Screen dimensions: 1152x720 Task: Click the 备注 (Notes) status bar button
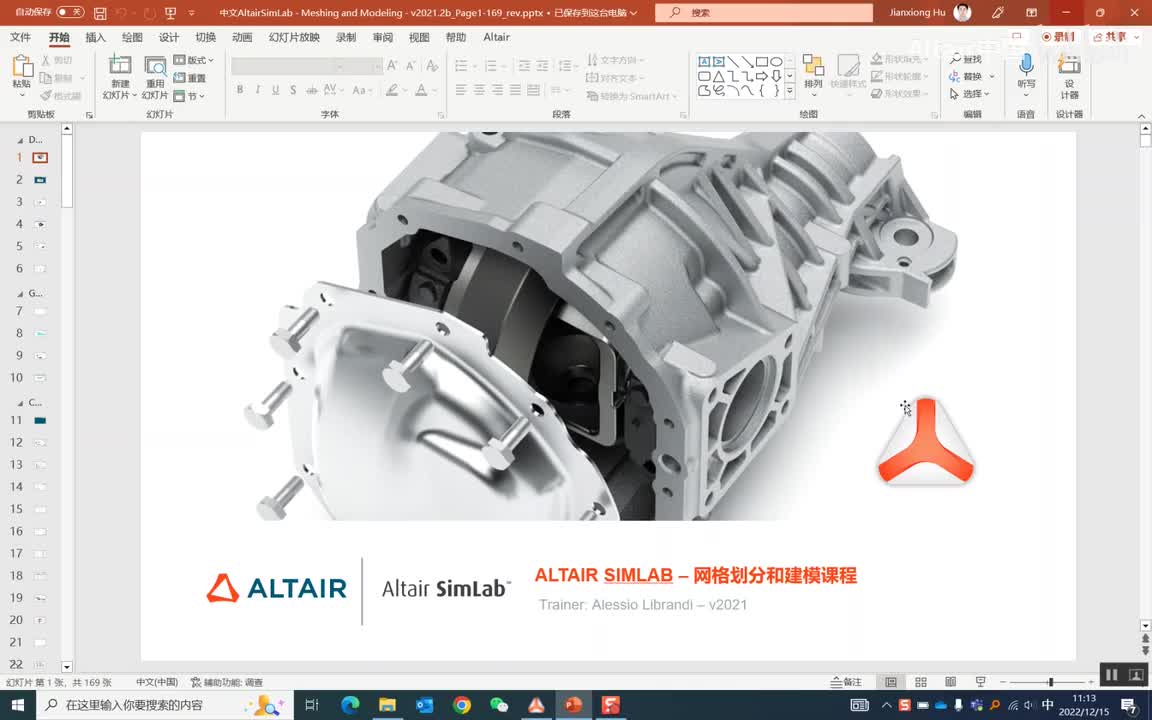pos(846,682)
